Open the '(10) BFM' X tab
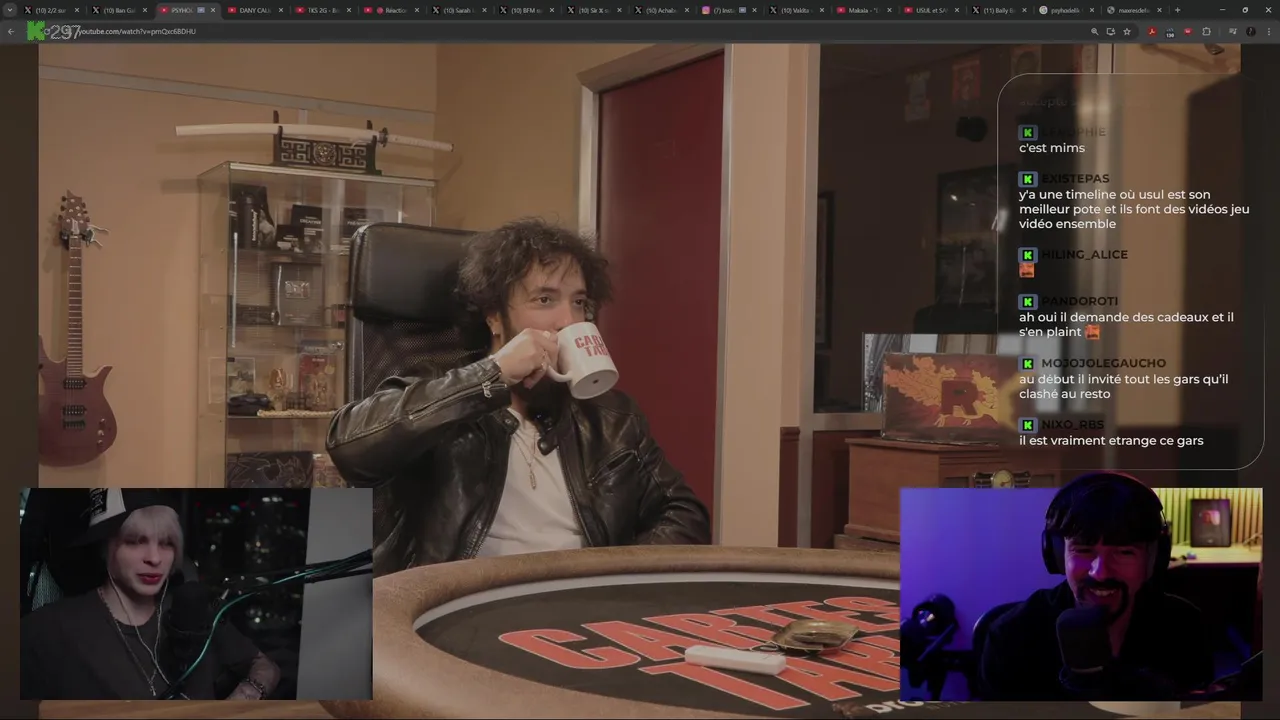Image resolution: width=1280 pixels, height=720 pixels. pos(526,10)
